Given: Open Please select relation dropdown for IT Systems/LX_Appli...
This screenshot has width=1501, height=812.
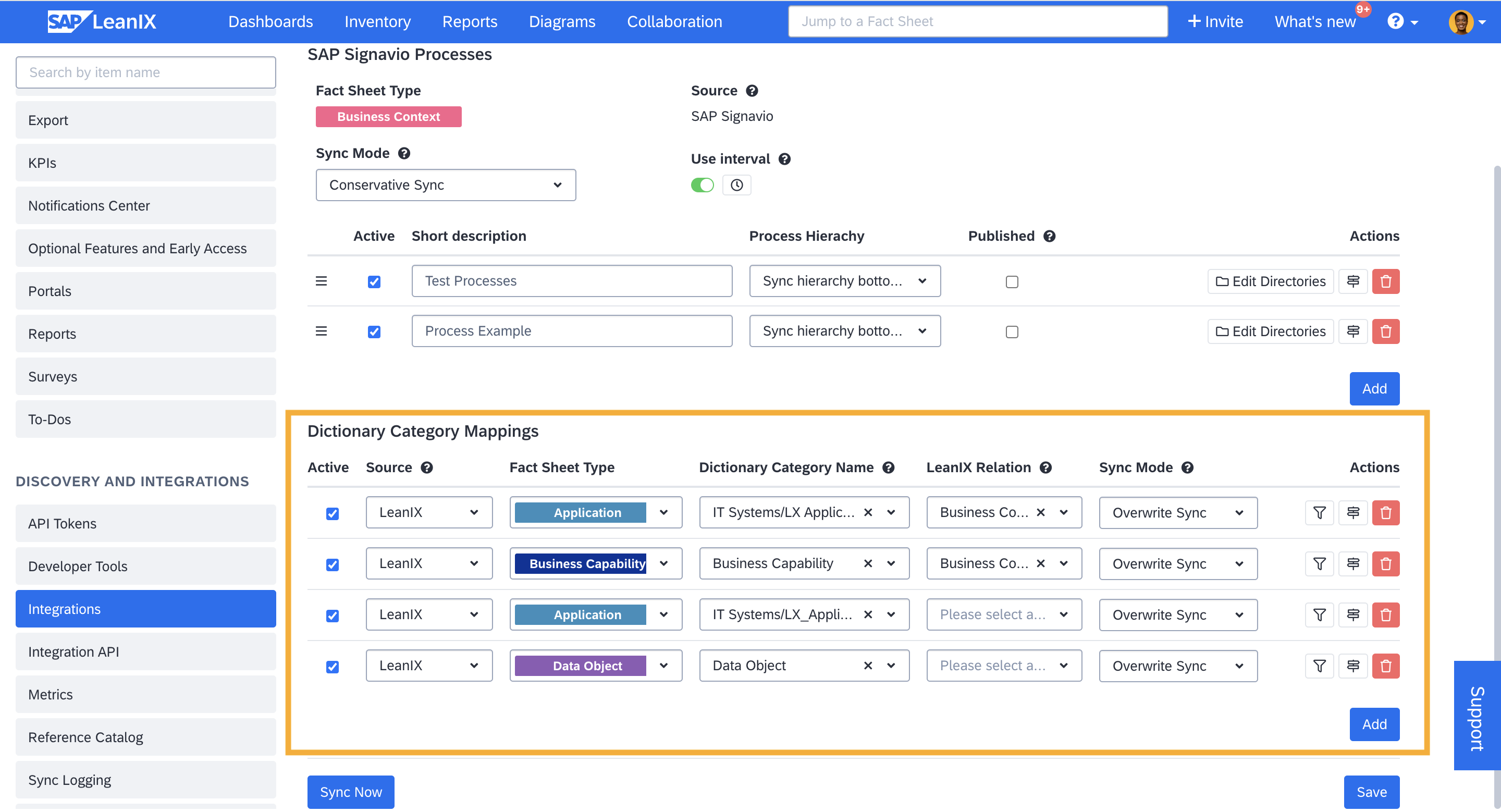Looking at the screenshot, I should (1004, 614).
